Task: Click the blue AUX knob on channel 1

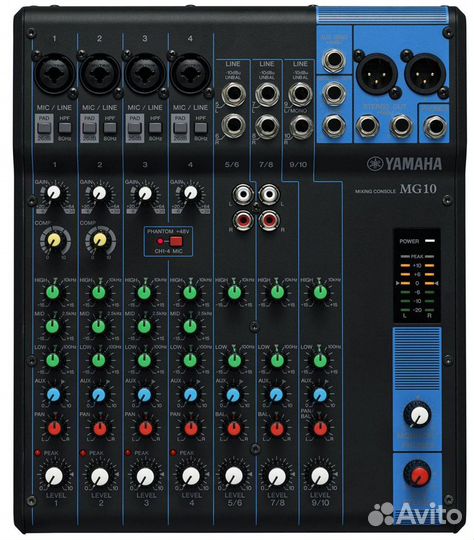Action: click(x=53, y=394)
